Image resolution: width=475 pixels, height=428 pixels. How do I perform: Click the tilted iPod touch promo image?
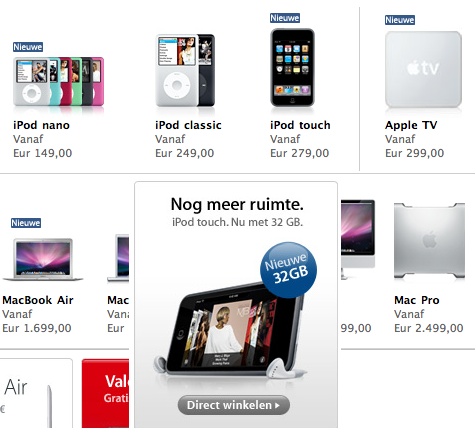tap(230, 330)
